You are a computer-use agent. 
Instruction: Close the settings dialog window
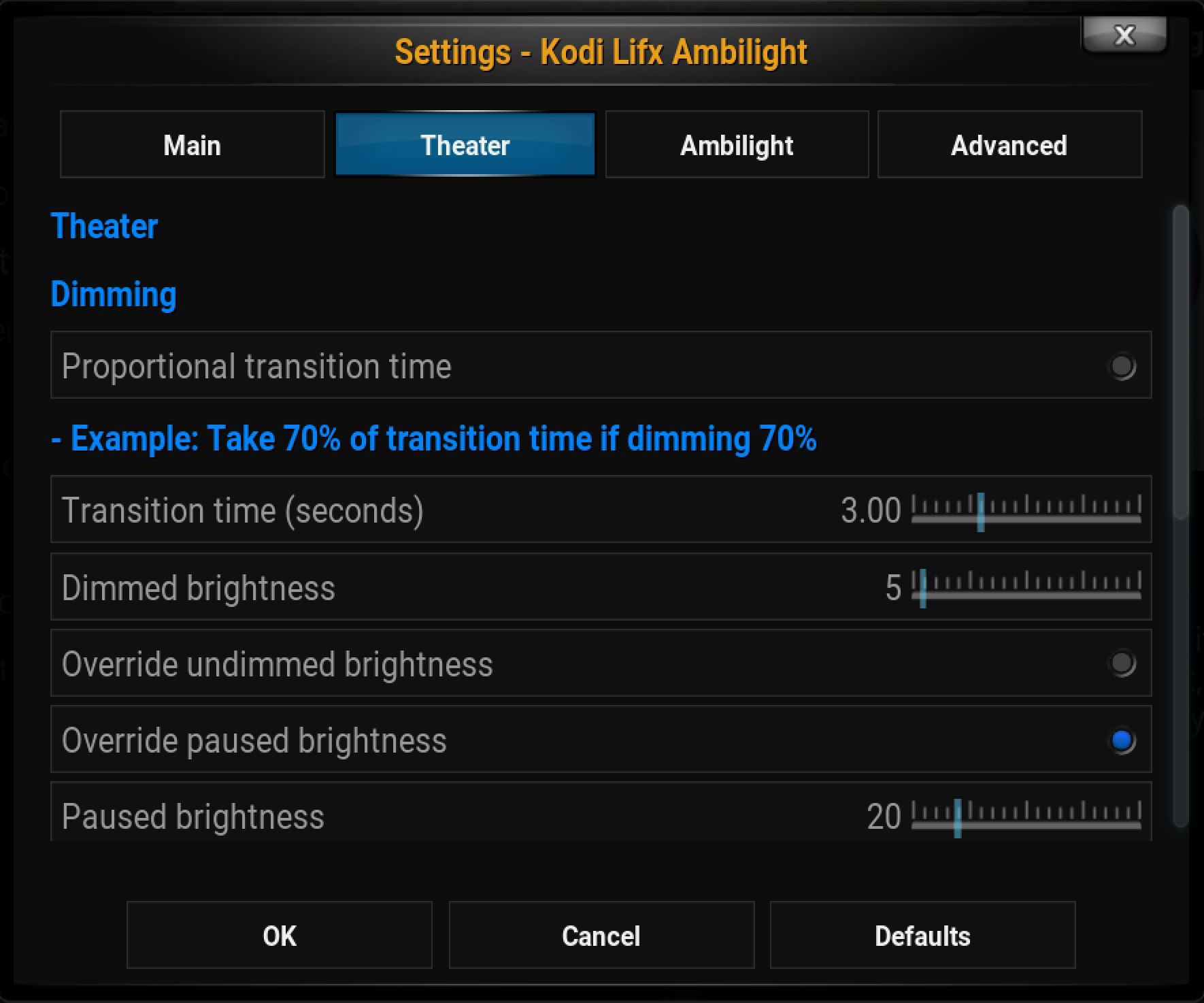[x=1124, y=35]
